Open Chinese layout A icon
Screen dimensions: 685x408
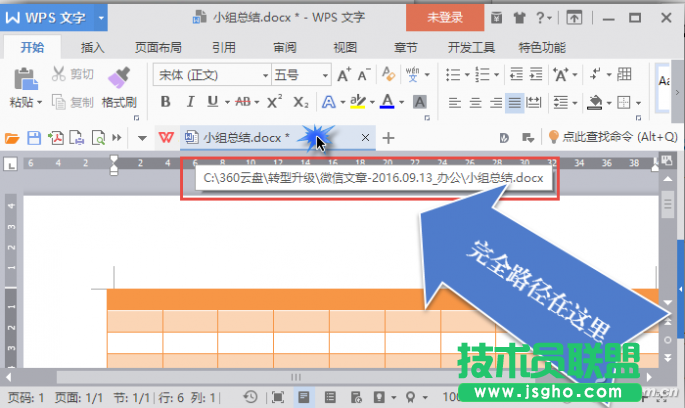click(561, 74)
